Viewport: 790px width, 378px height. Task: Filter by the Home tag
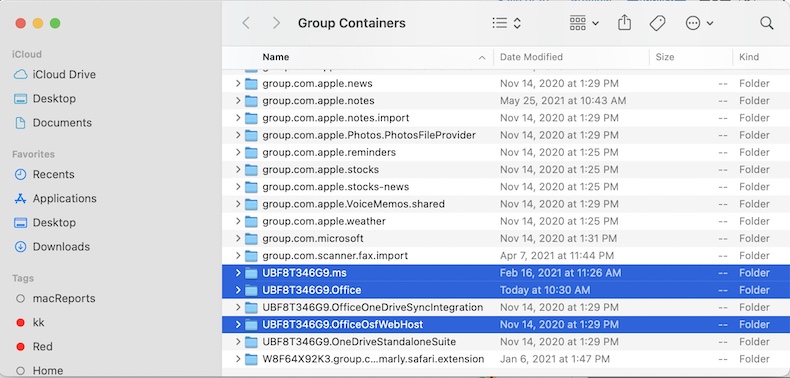coord(39,370)
